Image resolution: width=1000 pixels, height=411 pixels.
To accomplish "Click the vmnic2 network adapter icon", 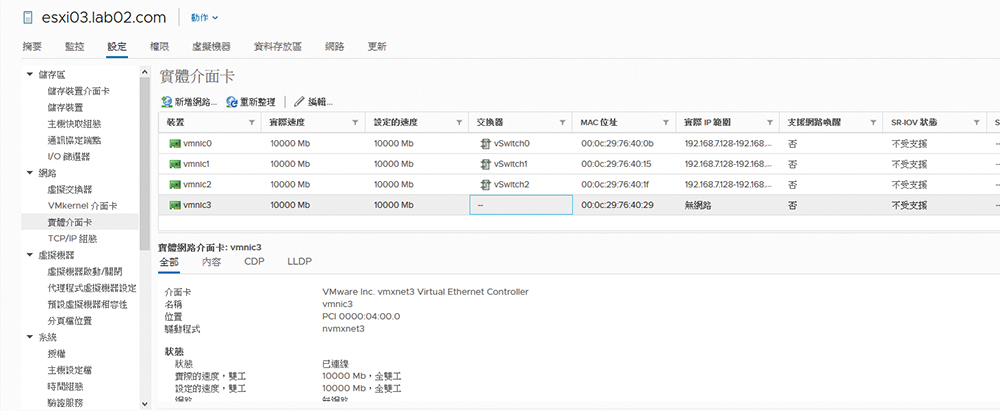I will [175, 184].
